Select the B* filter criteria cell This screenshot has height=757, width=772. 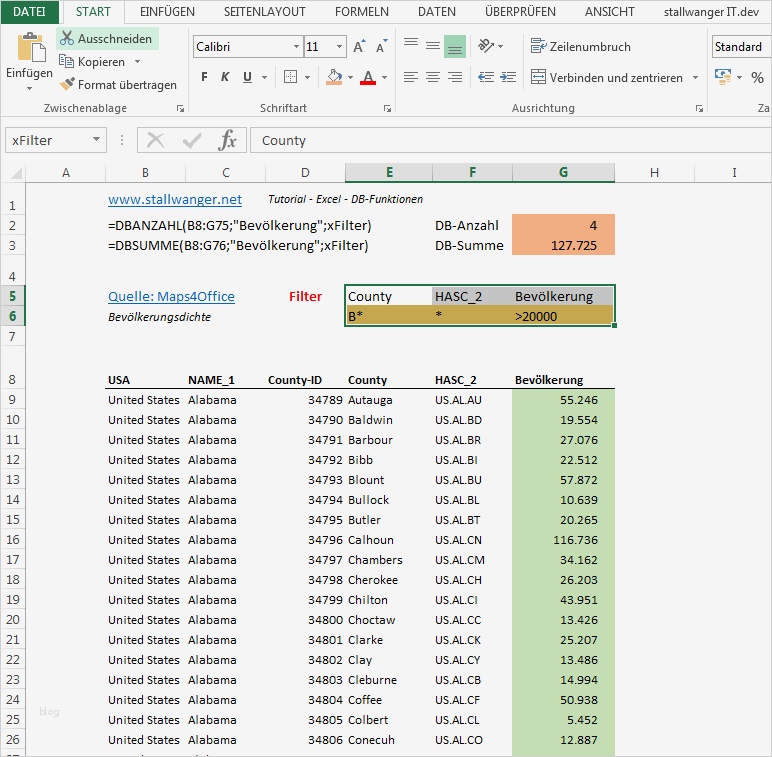coord(388,316)
